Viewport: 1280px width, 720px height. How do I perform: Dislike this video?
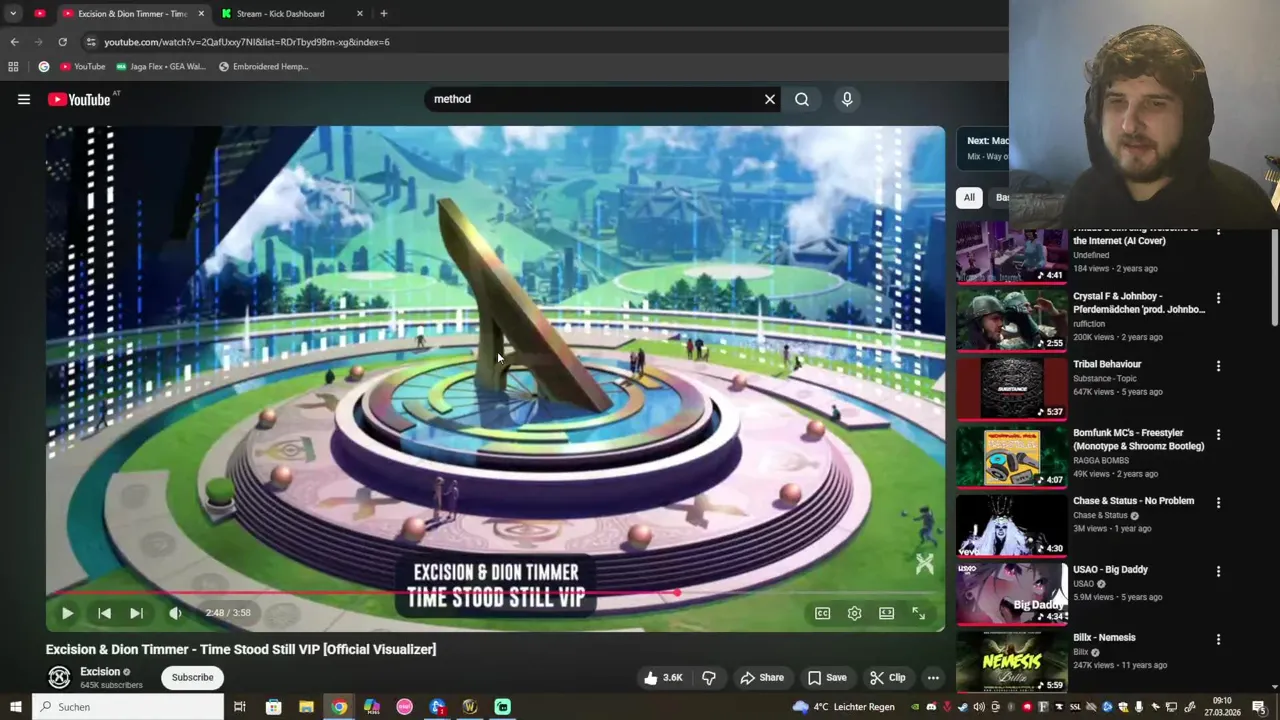tap(709, 677)
